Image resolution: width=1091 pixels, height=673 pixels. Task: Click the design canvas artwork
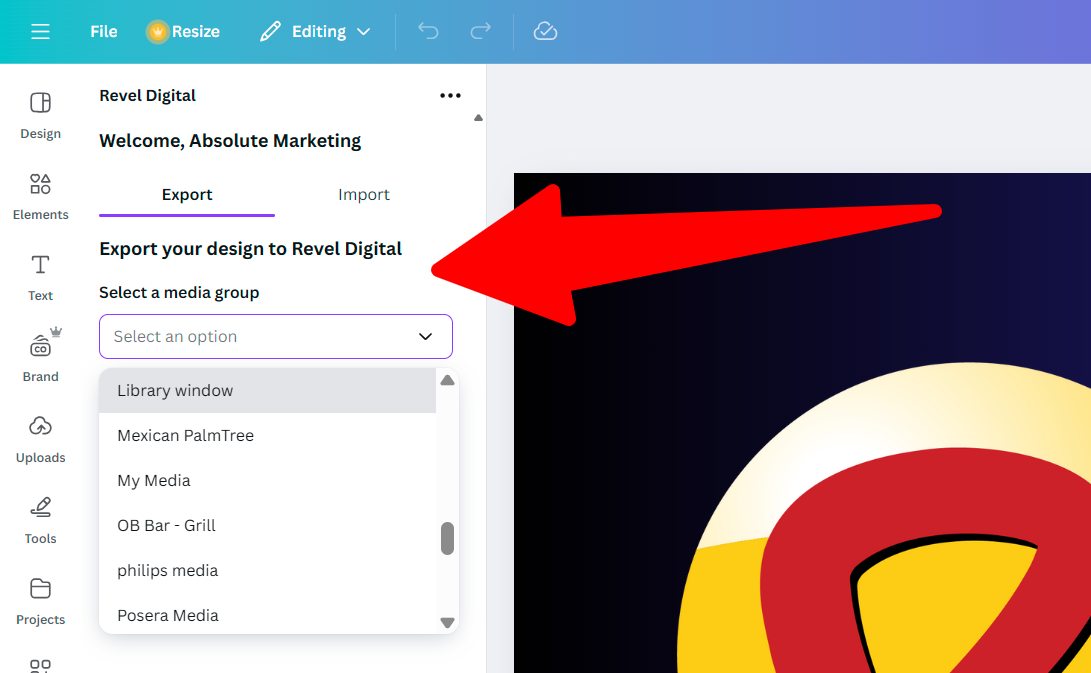click(x=802, y=422)
